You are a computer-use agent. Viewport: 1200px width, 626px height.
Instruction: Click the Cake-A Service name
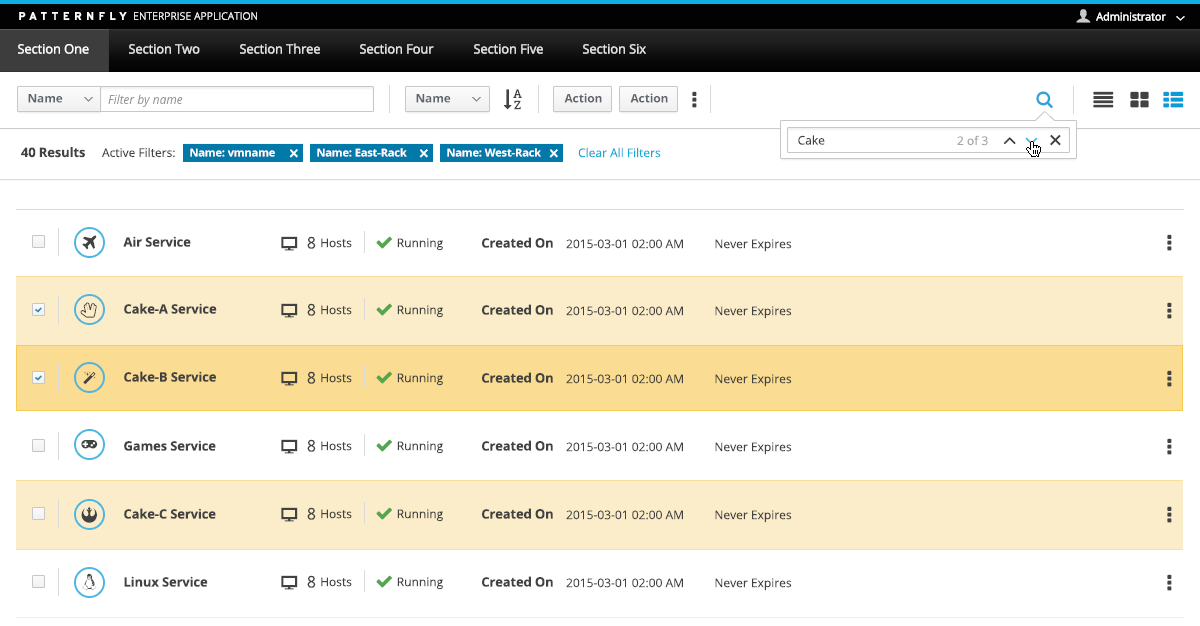tap(170, 310)
